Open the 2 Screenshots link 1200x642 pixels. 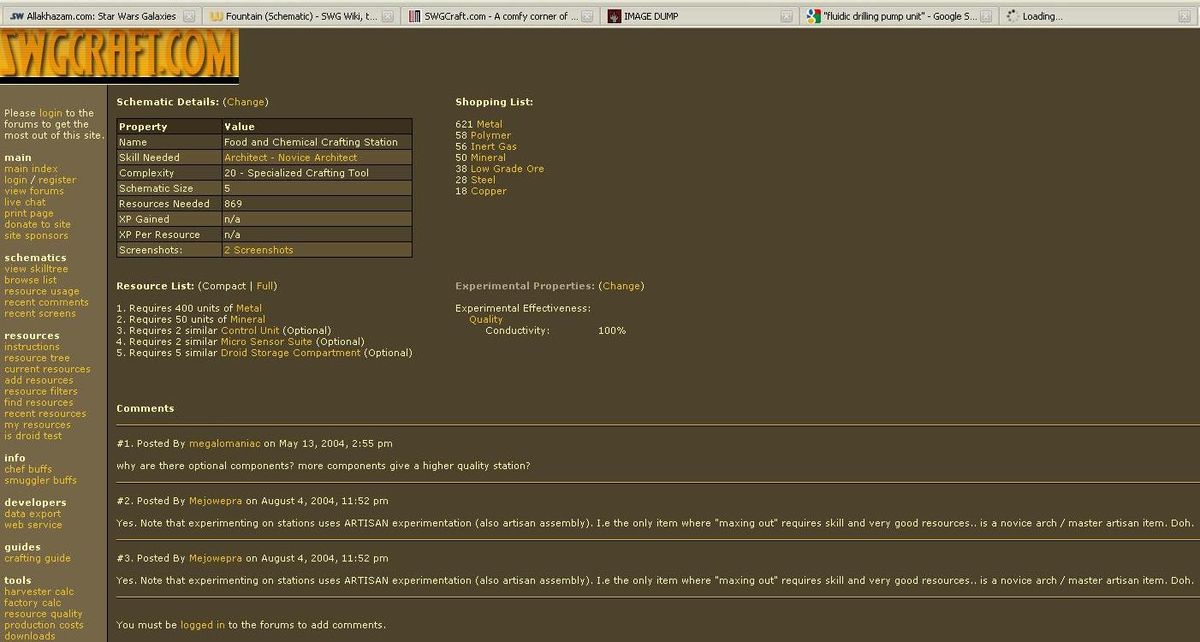(258, 250)
